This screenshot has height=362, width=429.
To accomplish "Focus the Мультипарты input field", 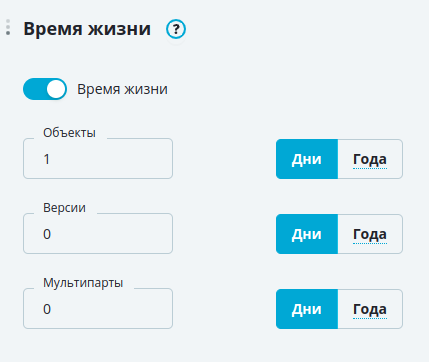I will [x=98, y=309].
